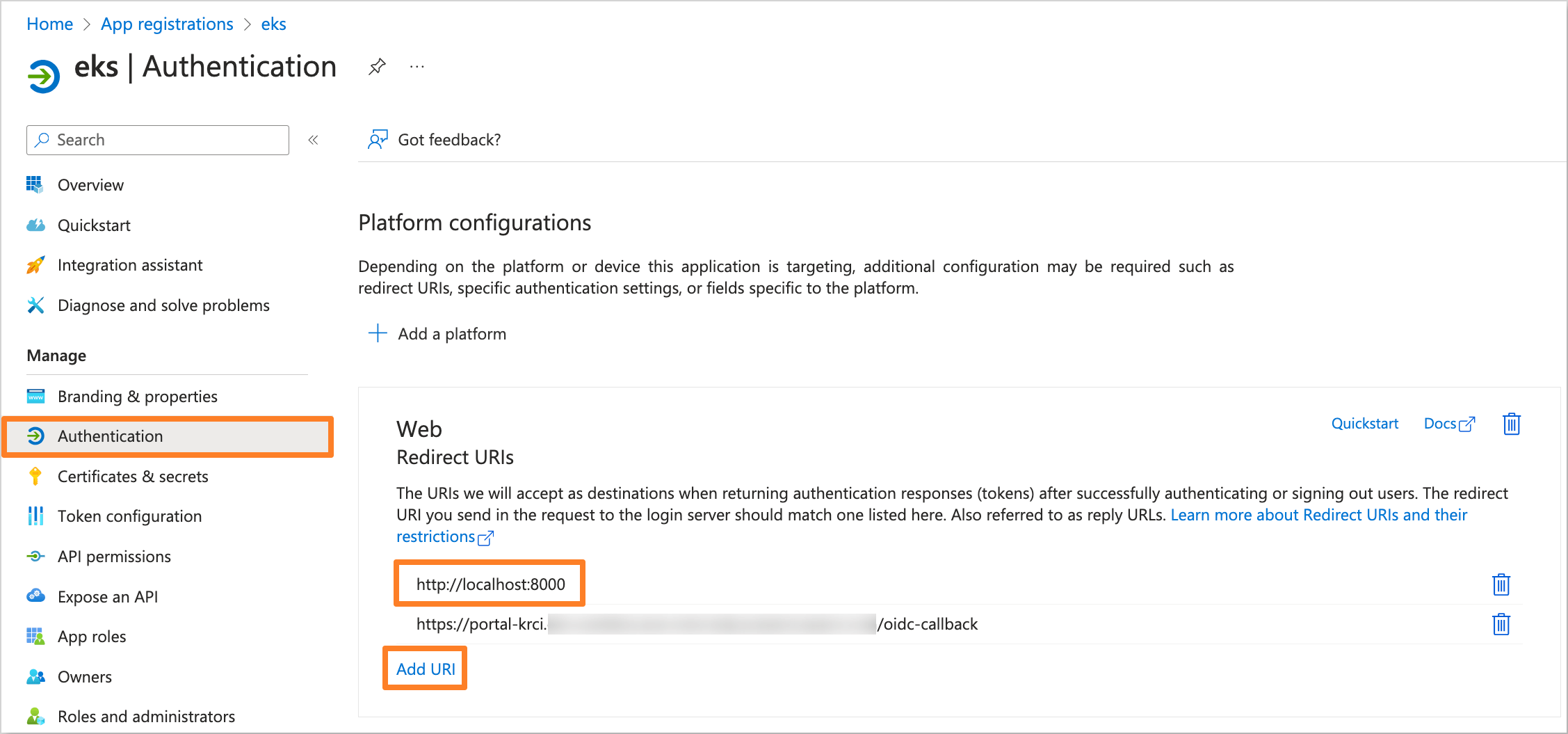
Task: Click the Add a platform plus icon
Action: tap(378, 333)
